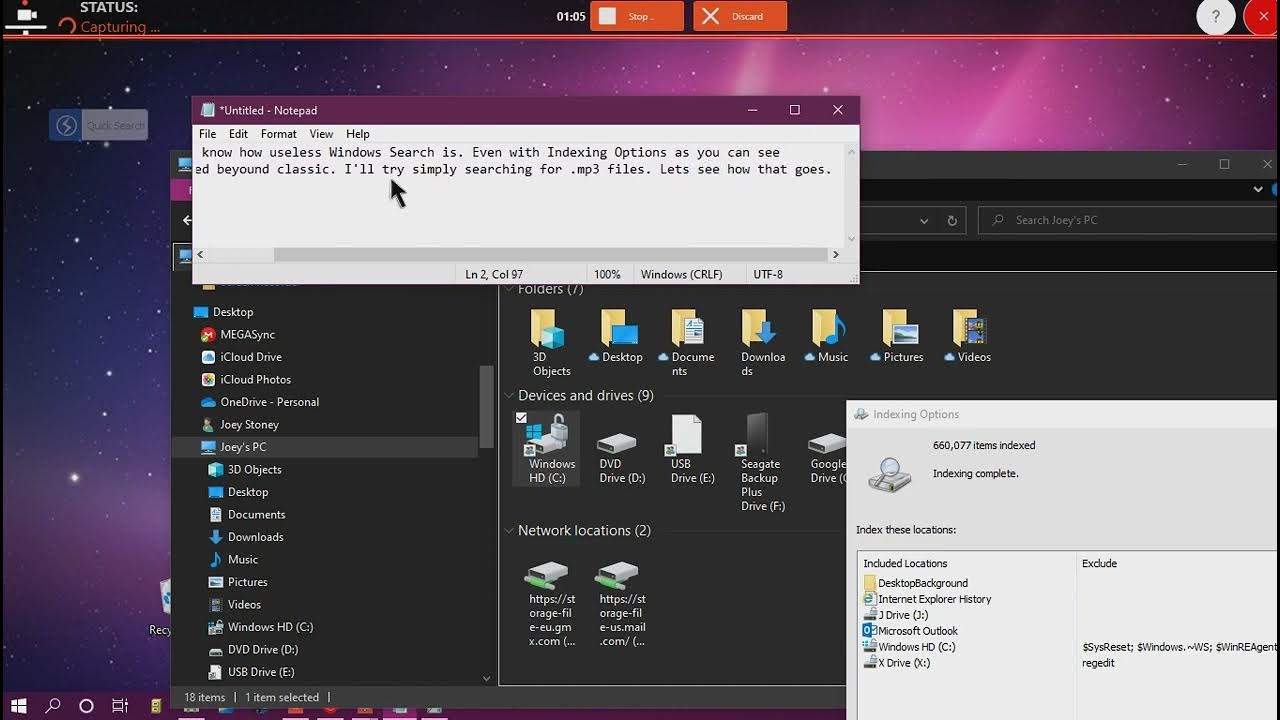Collapse the Network locations (2) group

click(509, 531)
